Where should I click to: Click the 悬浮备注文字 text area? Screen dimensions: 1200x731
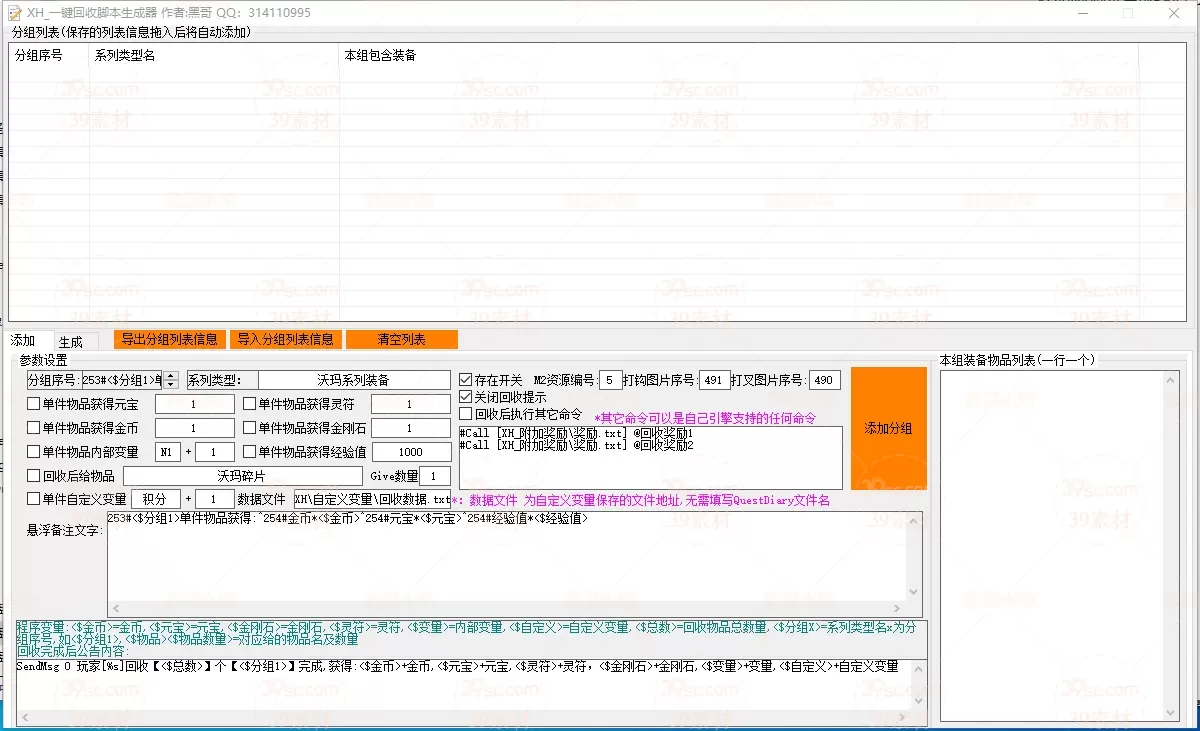click(x=506, y=555)
